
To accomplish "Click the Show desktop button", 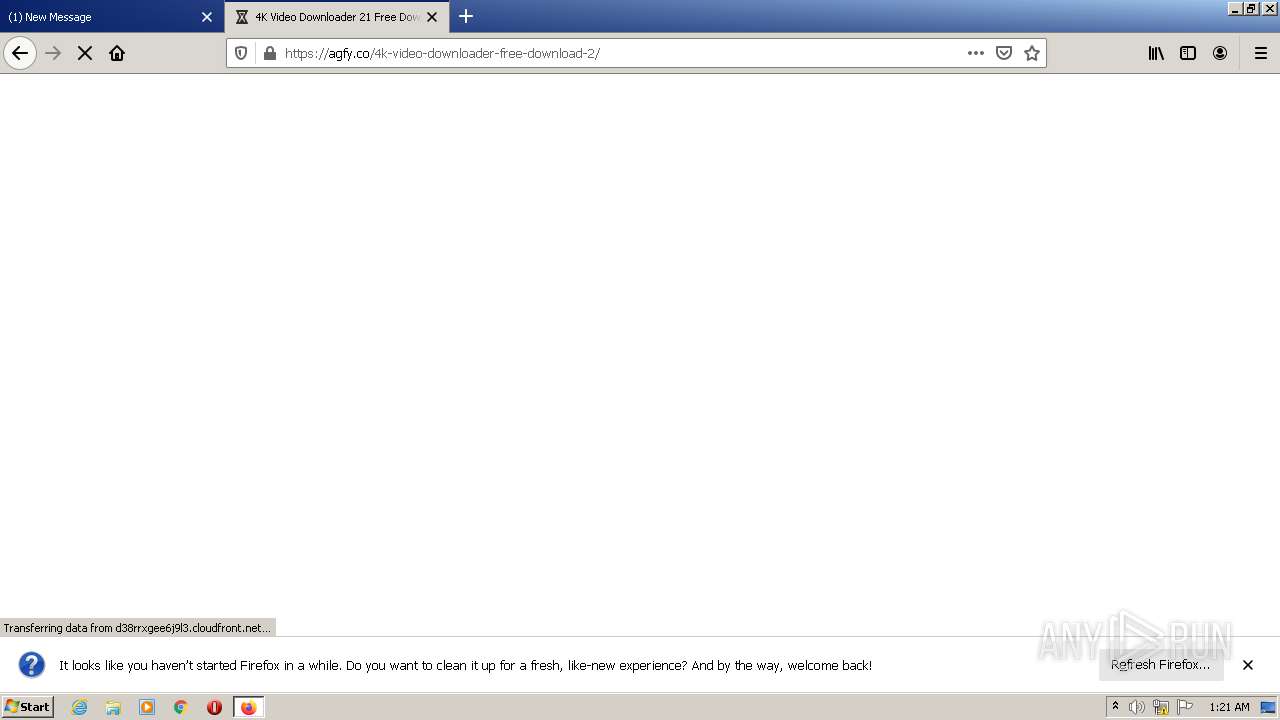I will (1269, 707).
